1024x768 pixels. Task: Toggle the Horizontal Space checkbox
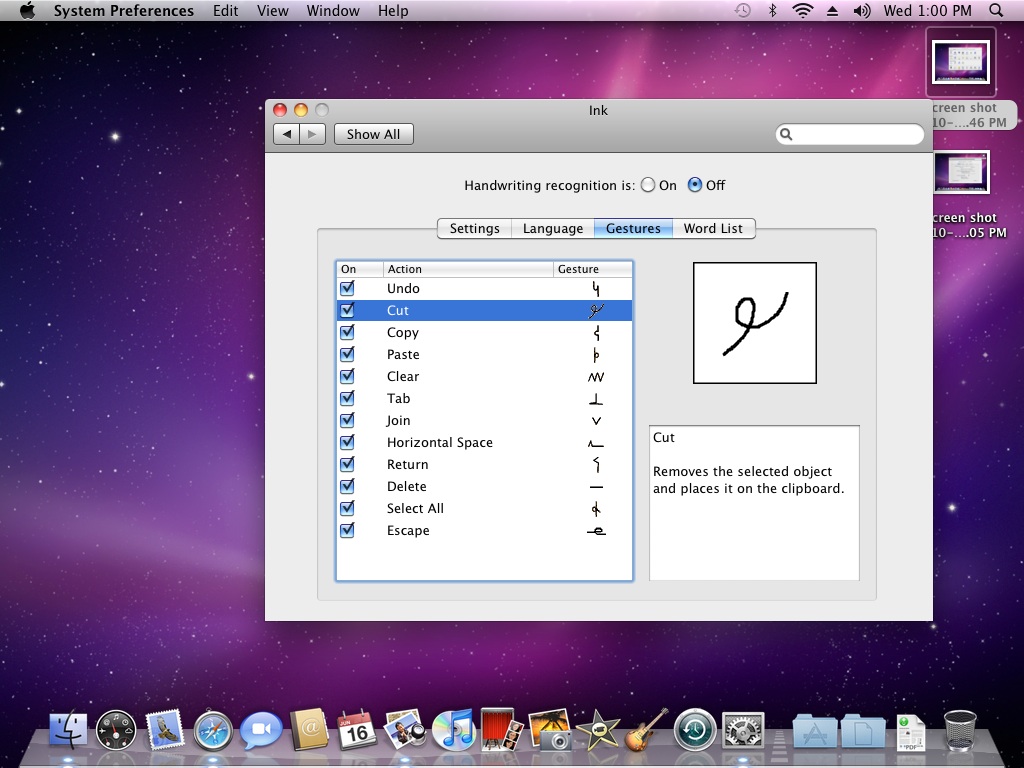347,442
